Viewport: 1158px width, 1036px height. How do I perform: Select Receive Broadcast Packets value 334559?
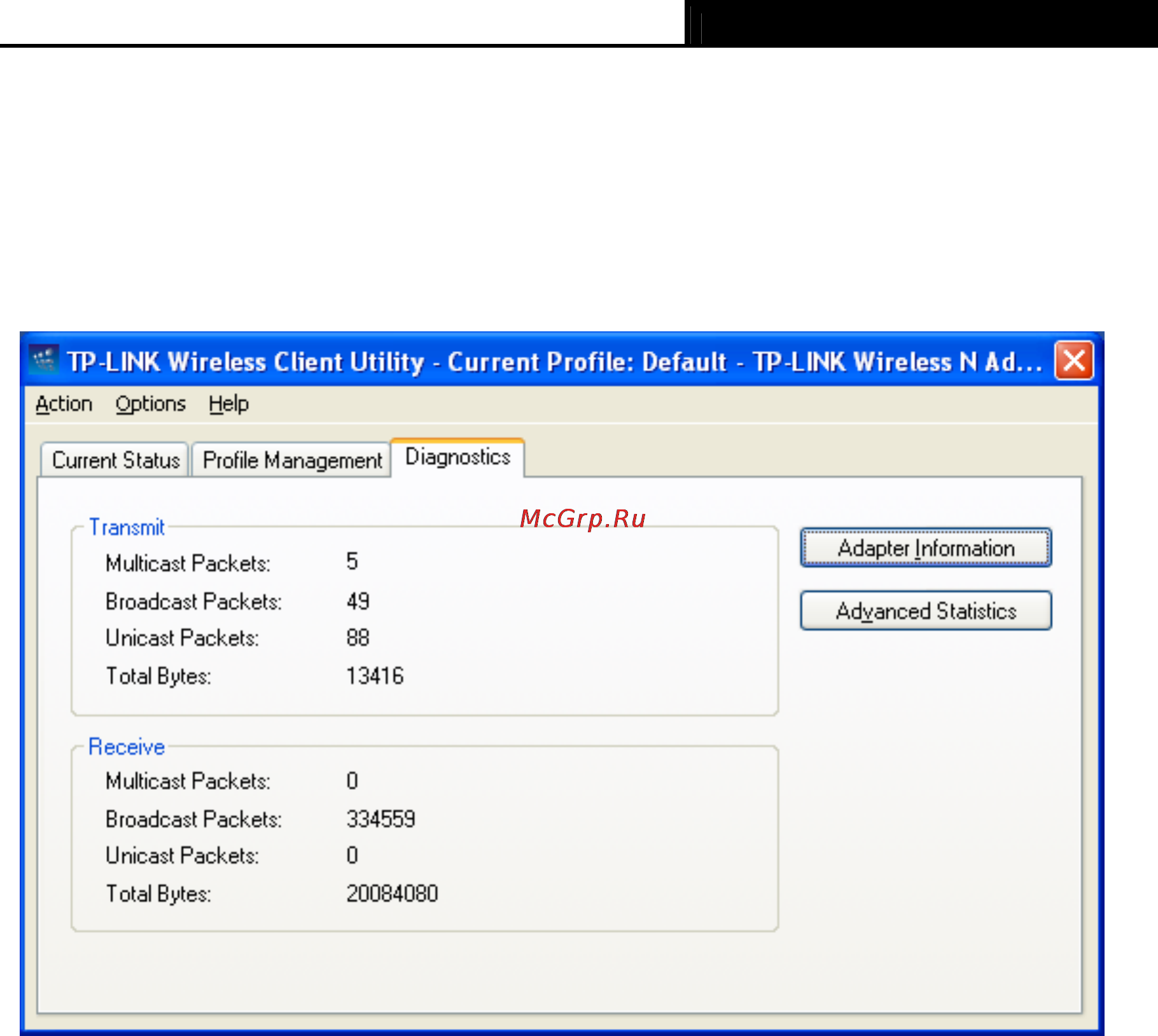point(380,818)
